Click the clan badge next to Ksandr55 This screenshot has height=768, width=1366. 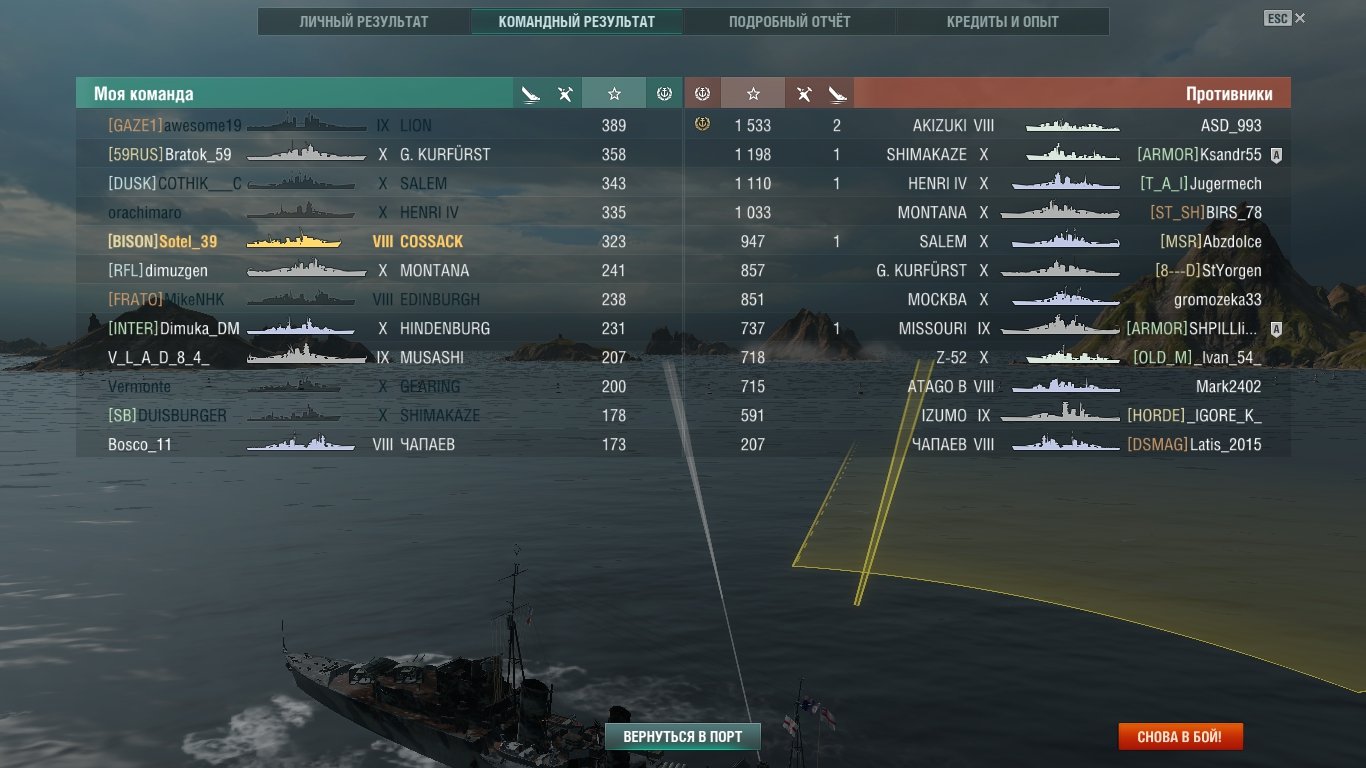pos(1276,155)
